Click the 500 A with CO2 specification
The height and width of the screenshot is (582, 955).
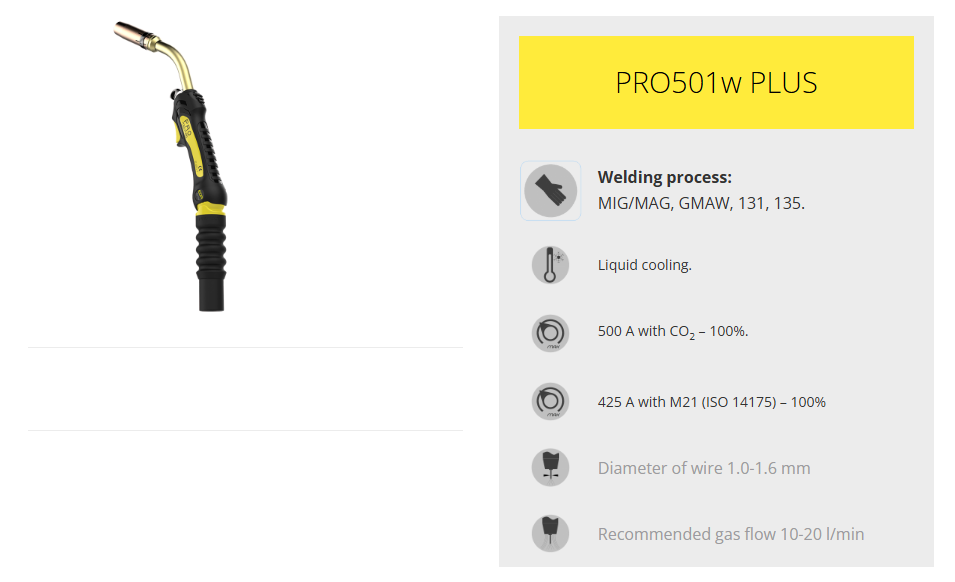pos(672,332)
